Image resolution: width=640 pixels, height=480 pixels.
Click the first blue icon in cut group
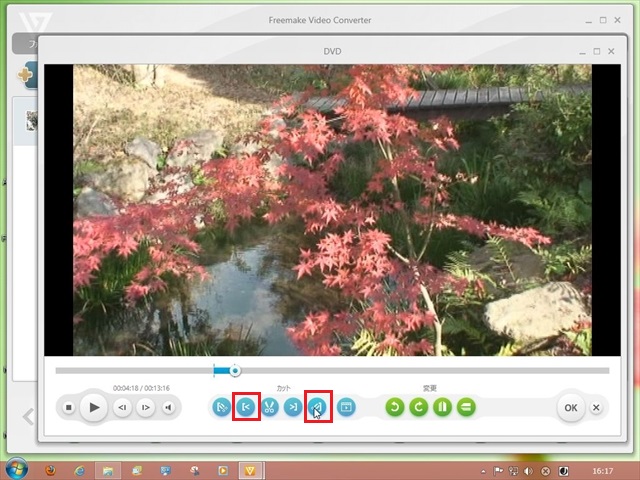pyautogui.click(x=222, y=407)
